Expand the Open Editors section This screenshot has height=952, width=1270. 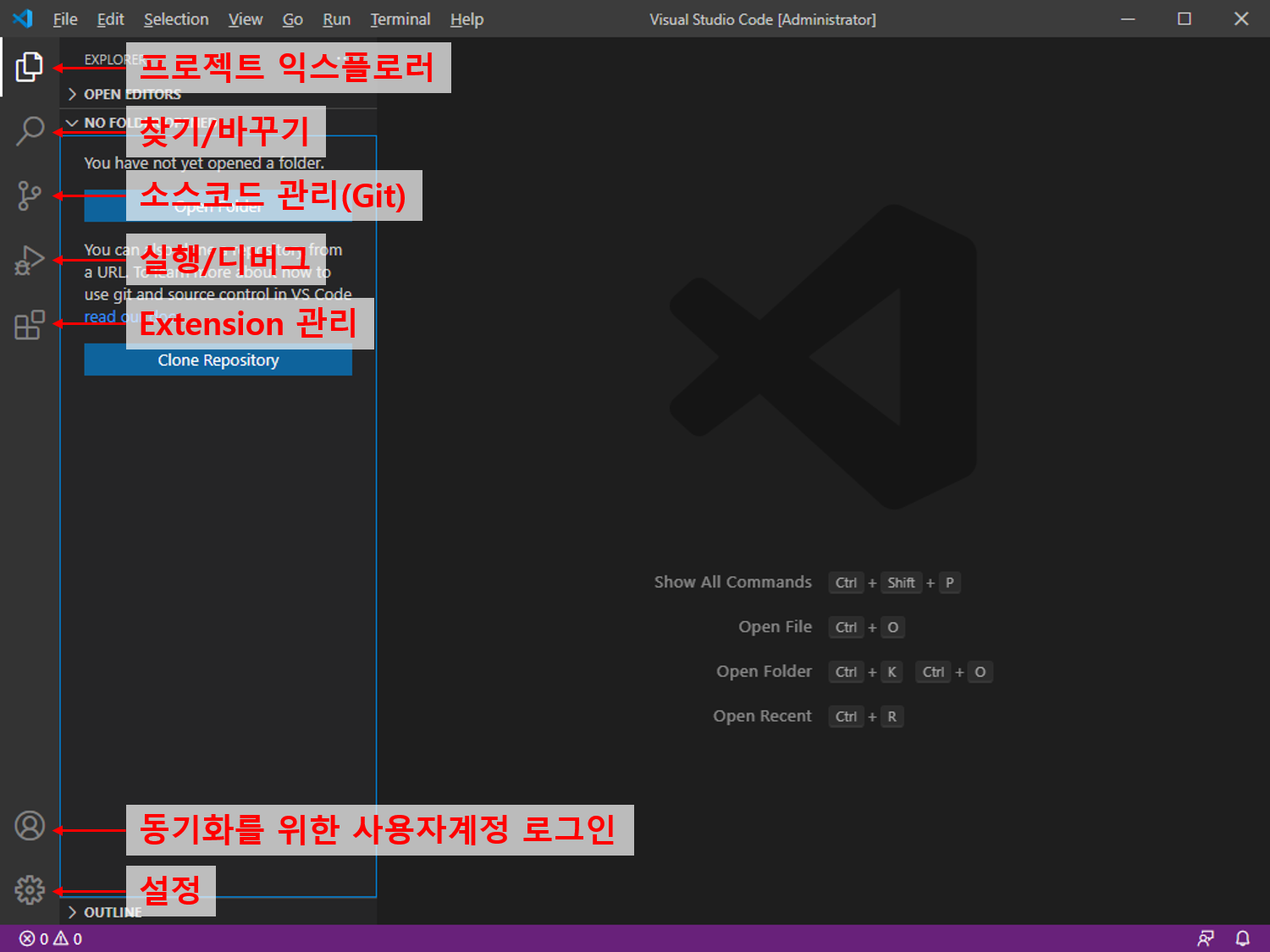[x=131, y=94]
